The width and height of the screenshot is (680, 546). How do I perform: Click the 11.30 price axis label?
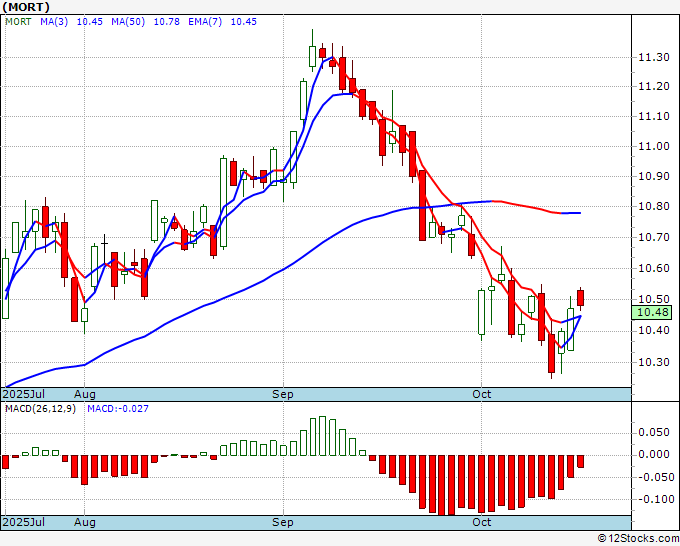pyautogui.click(x=654, y=57)
